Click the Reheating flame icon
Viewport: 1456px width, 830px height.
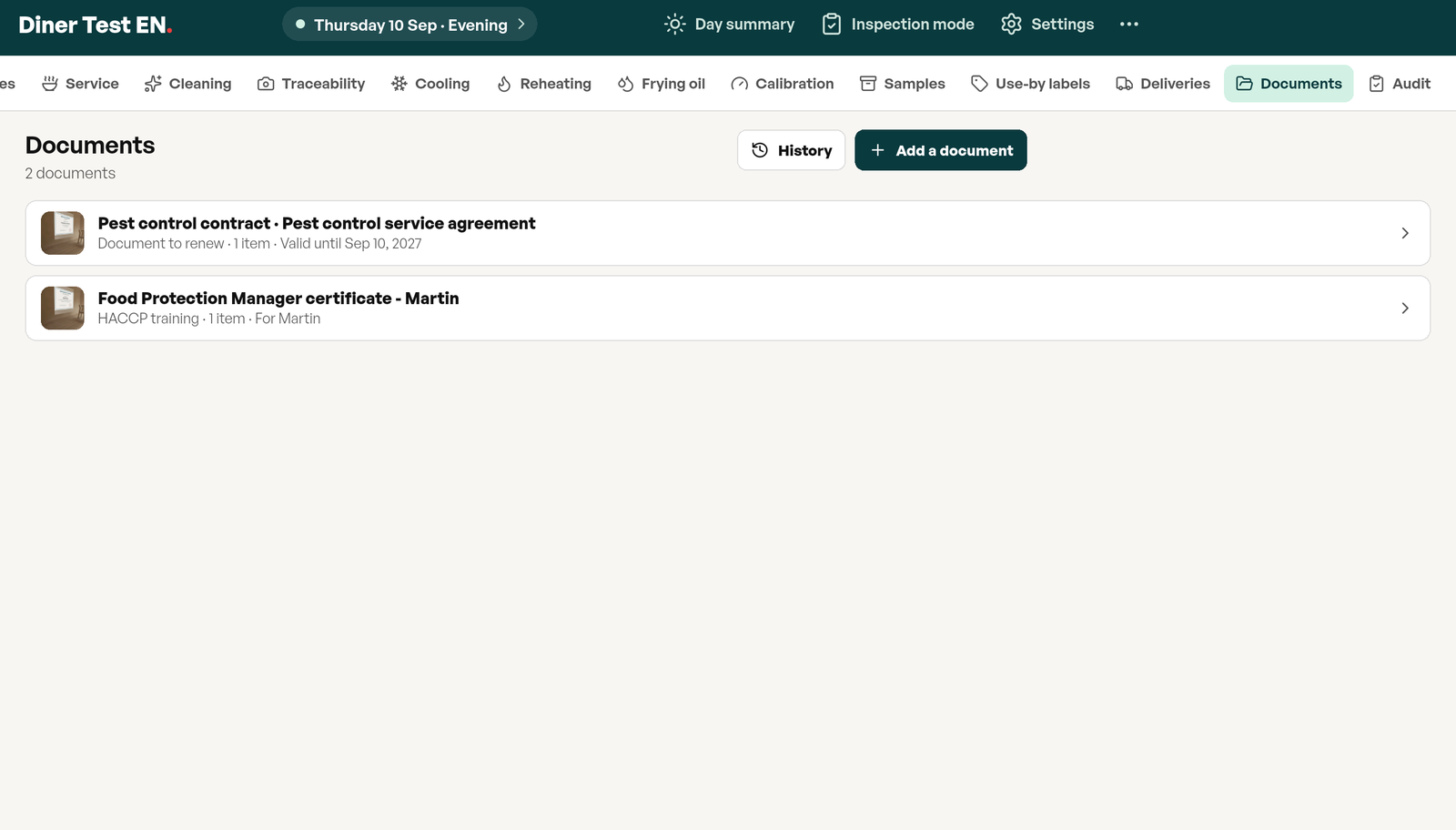click(x=504, y=84)
